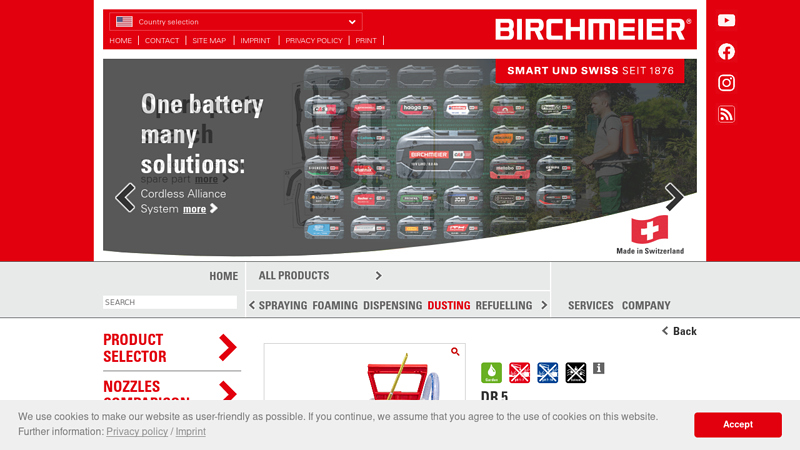Open PRIVACY POLICY in top bar
Viewport: 800px width, 450px height.
[314, 40]
